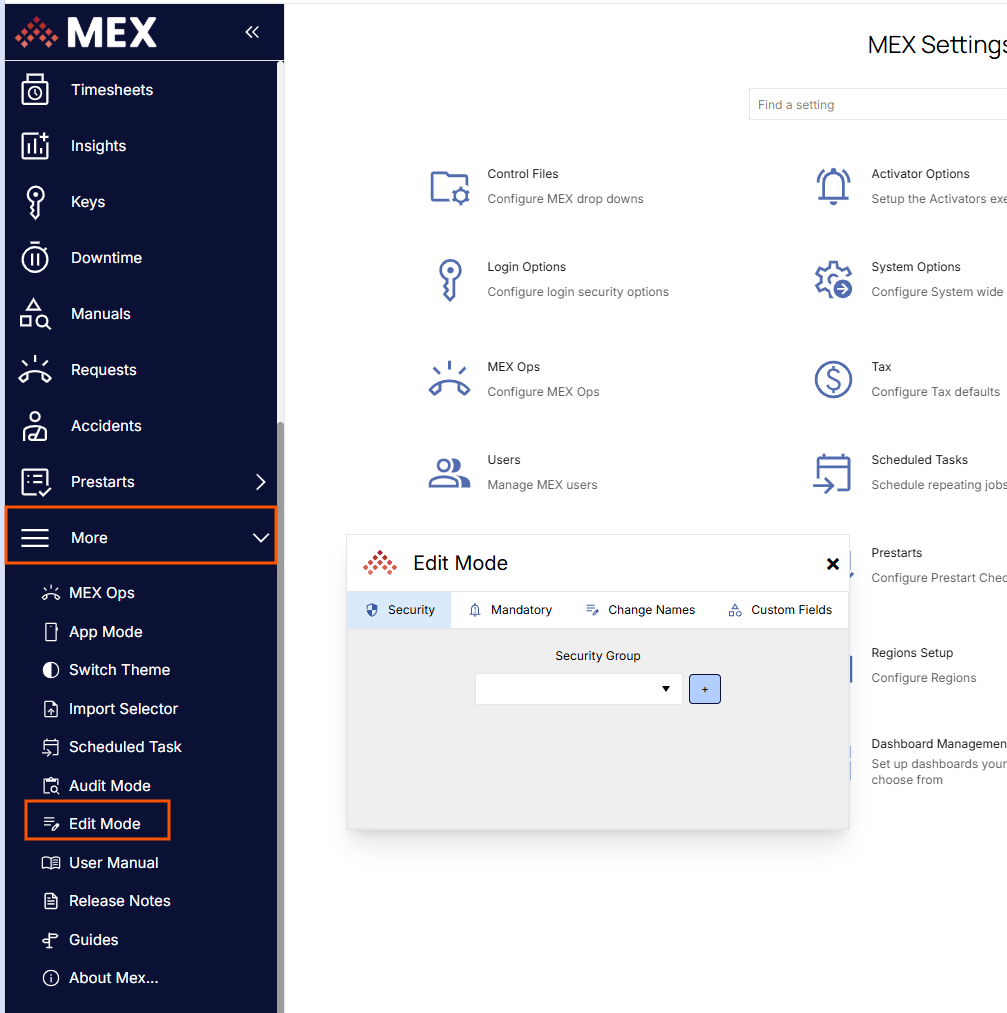Select Edit Mode menu entry
1007x1013 pixels.
pos(98,820)
